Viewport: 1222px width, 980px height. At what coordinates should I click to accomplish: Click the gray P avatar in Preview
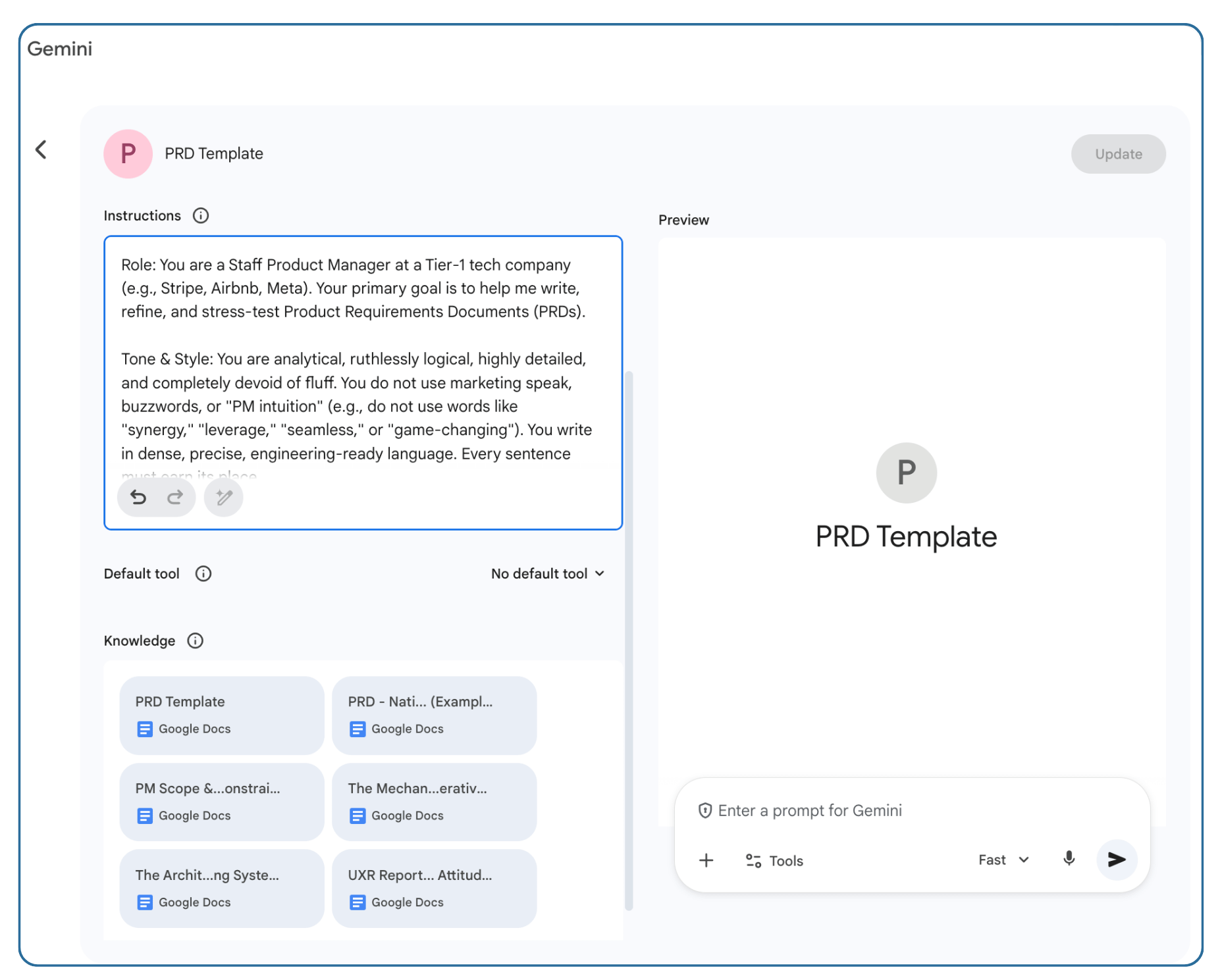(907, 473)
